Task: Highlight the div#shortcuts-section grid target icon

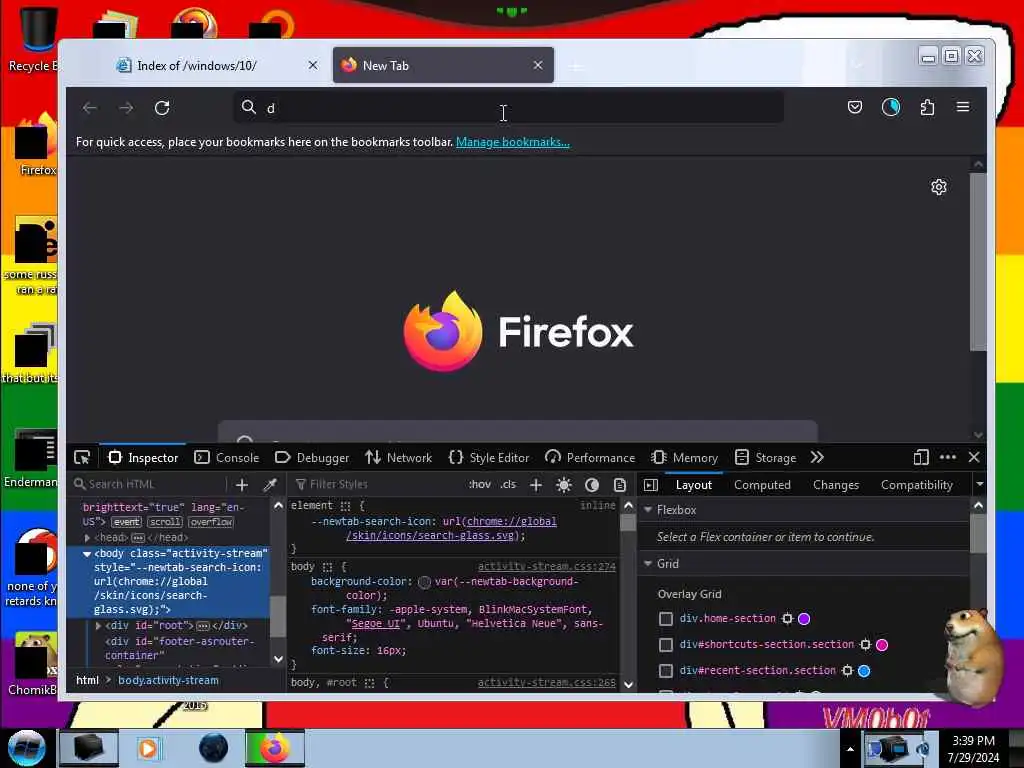Action: pyautogui.click(x=865, y=645)
